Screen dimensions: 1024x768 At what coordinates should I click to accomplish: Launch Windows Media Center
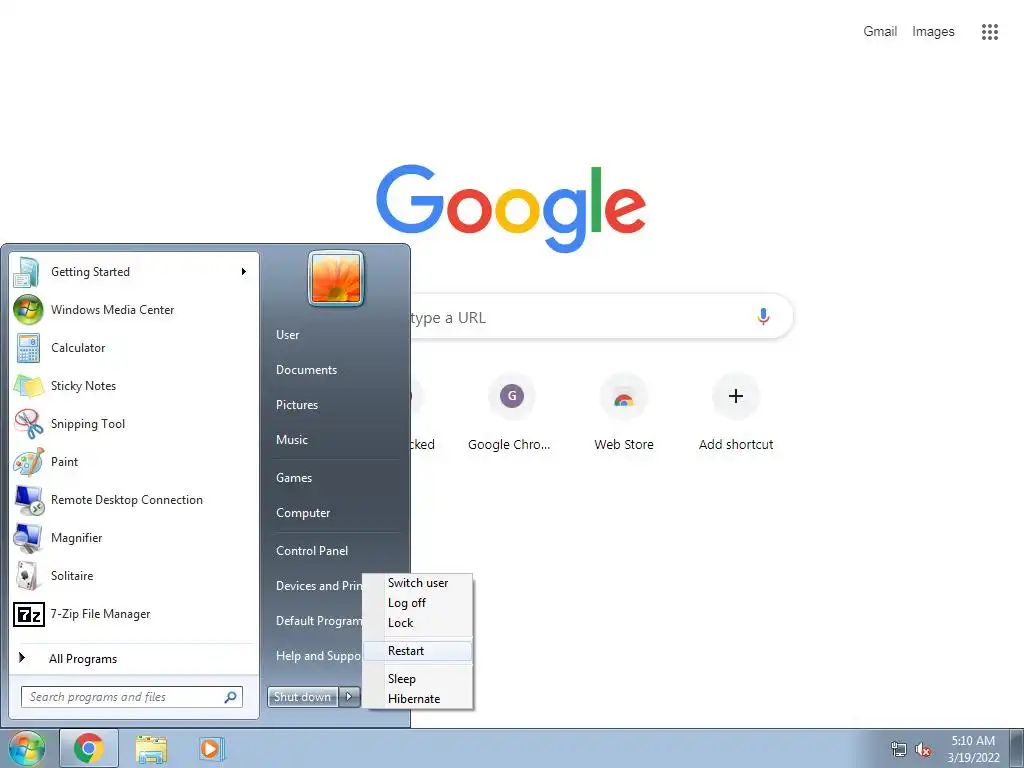point(134,310)
